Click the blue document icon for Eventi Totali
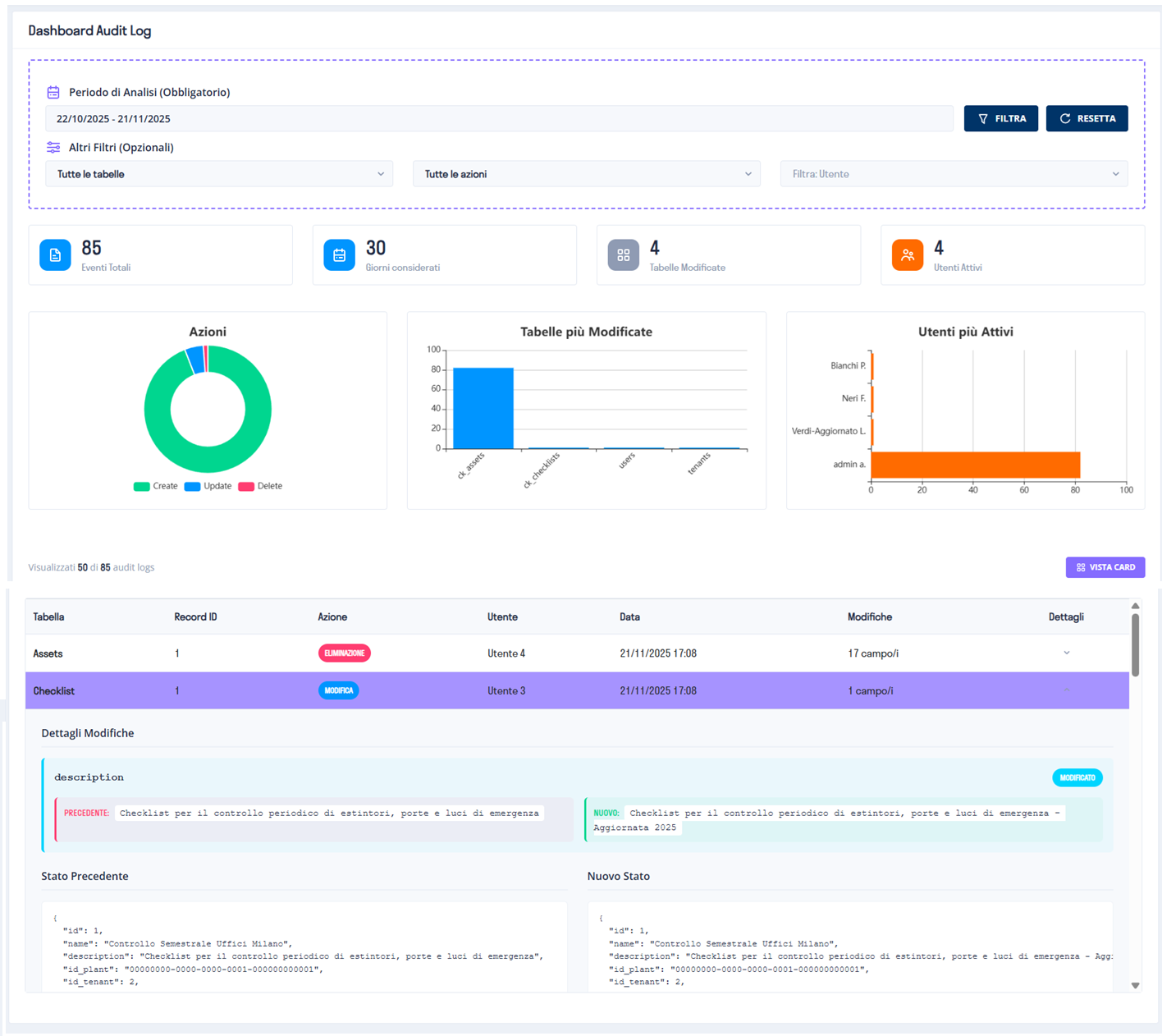The width and height of the screenshot is (1162, 1036). (55, 255)
